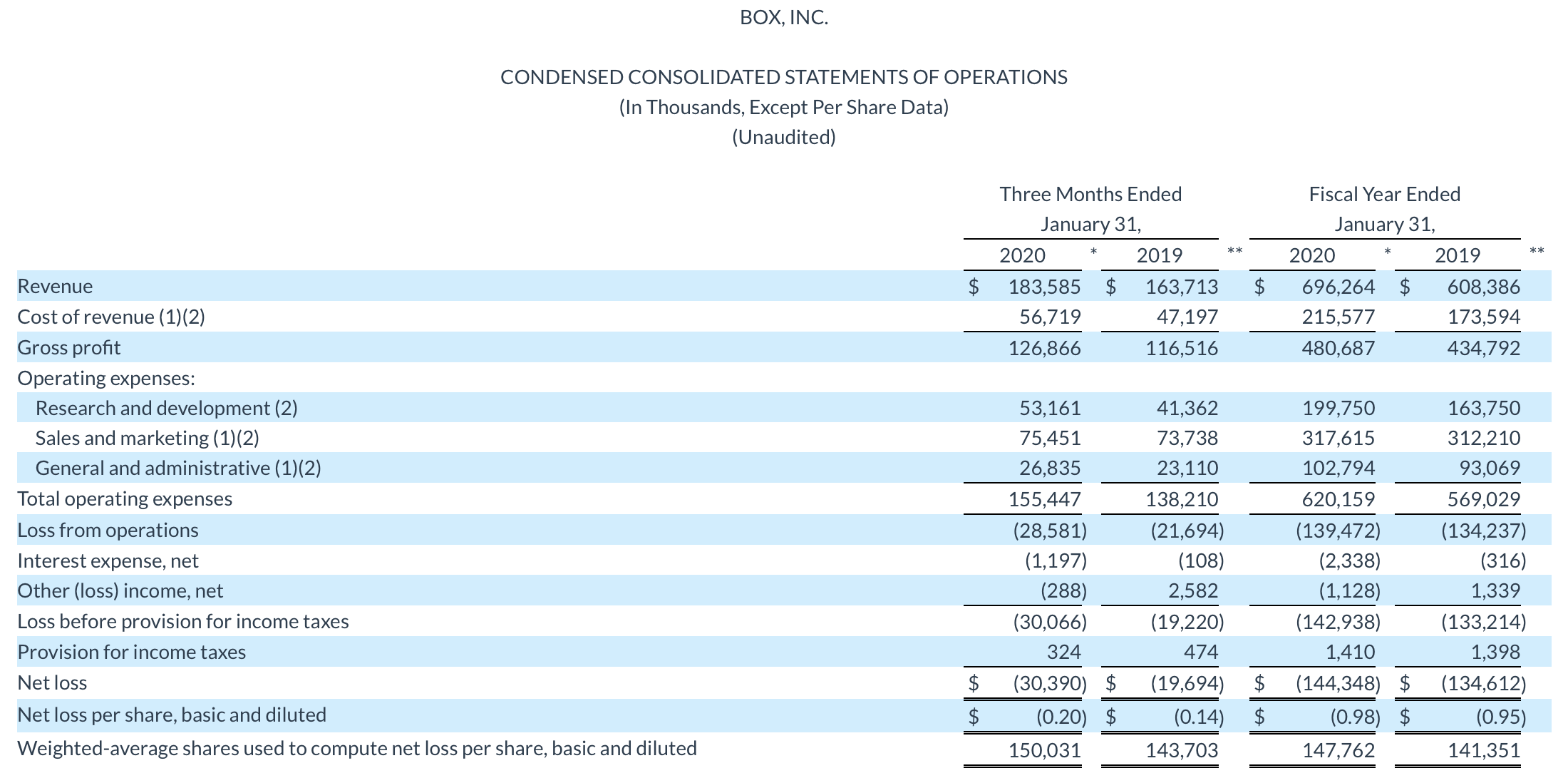Click the Revenue row label
This screenshot has width=1568, height=783.
point(55,286)
